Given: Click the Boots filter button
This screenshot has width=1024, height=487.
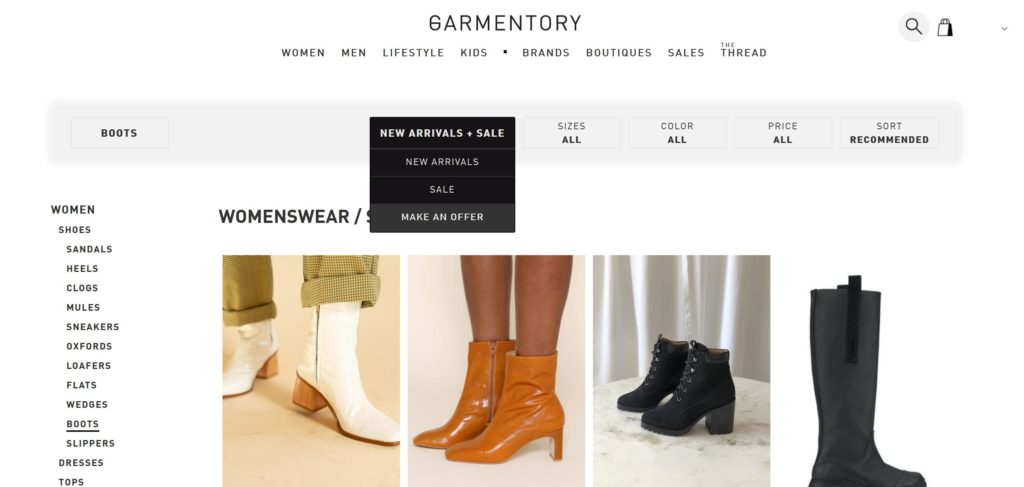Looking at the screenshot, I should [x=120, y=133].
